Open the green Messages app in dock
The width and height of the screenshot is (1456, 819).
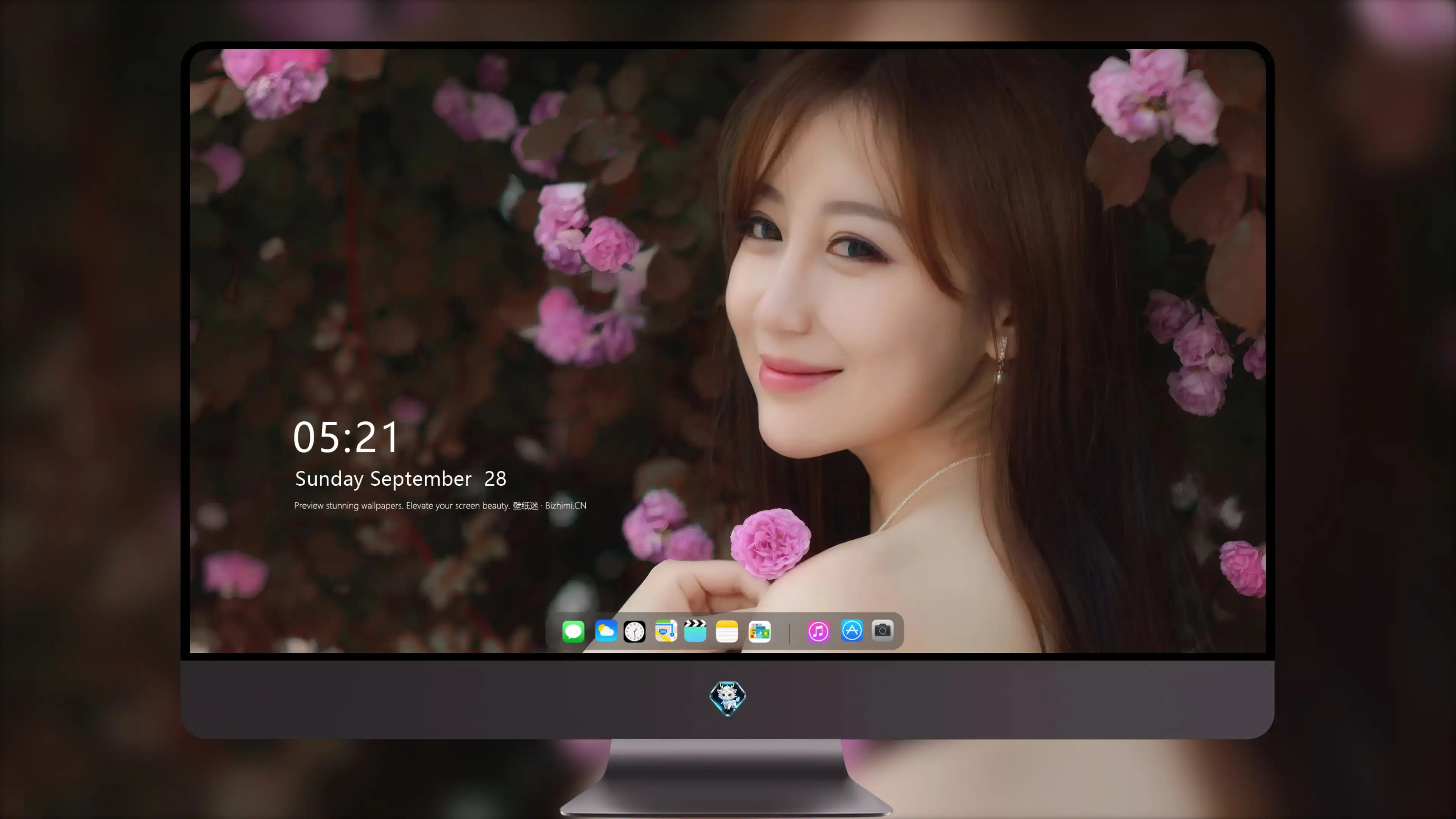pyautogui.click(x=573, y=631)
